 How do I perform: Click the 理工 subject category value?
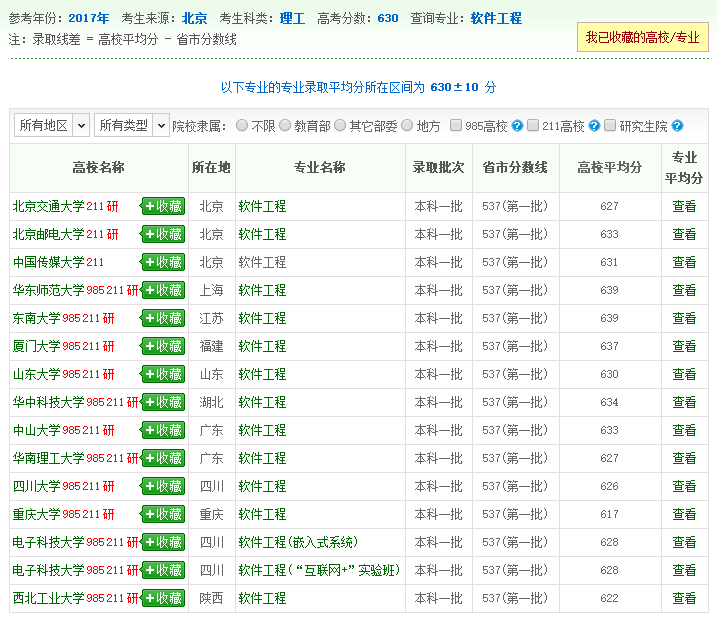coord(292,18)
